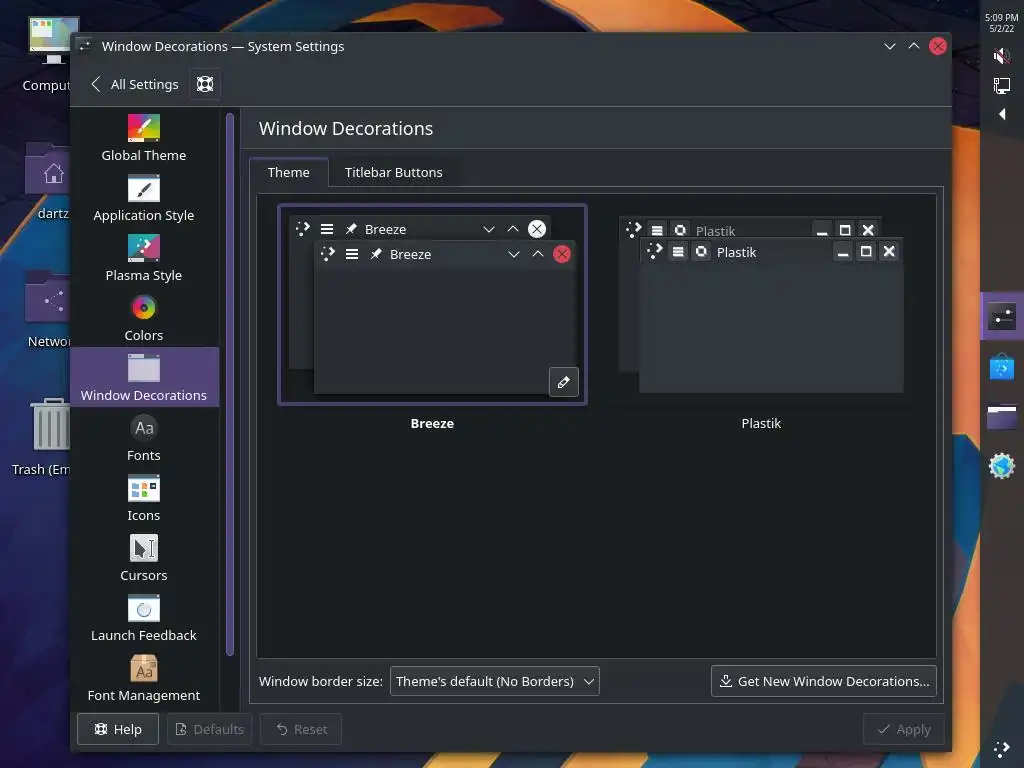
Task: Select the Plastik decoration thumbnail
Action: (761, 305)
